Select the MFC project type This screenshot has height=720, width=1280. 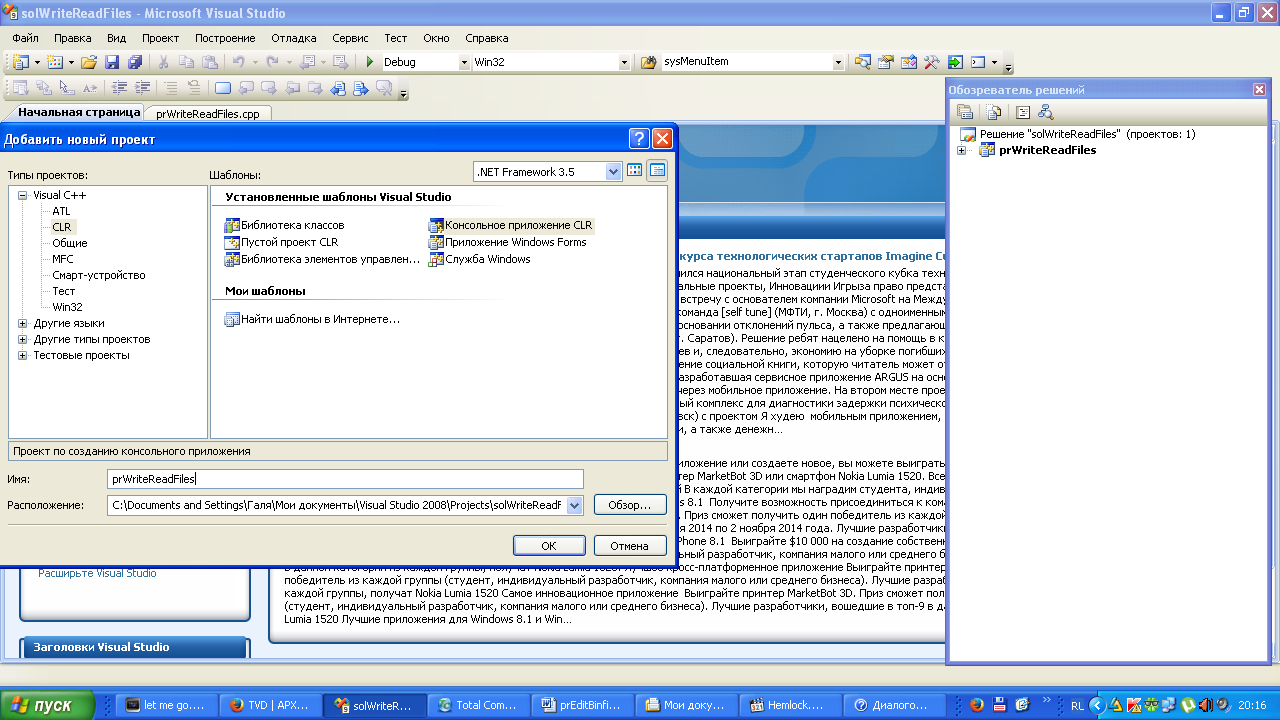point(63,259)
